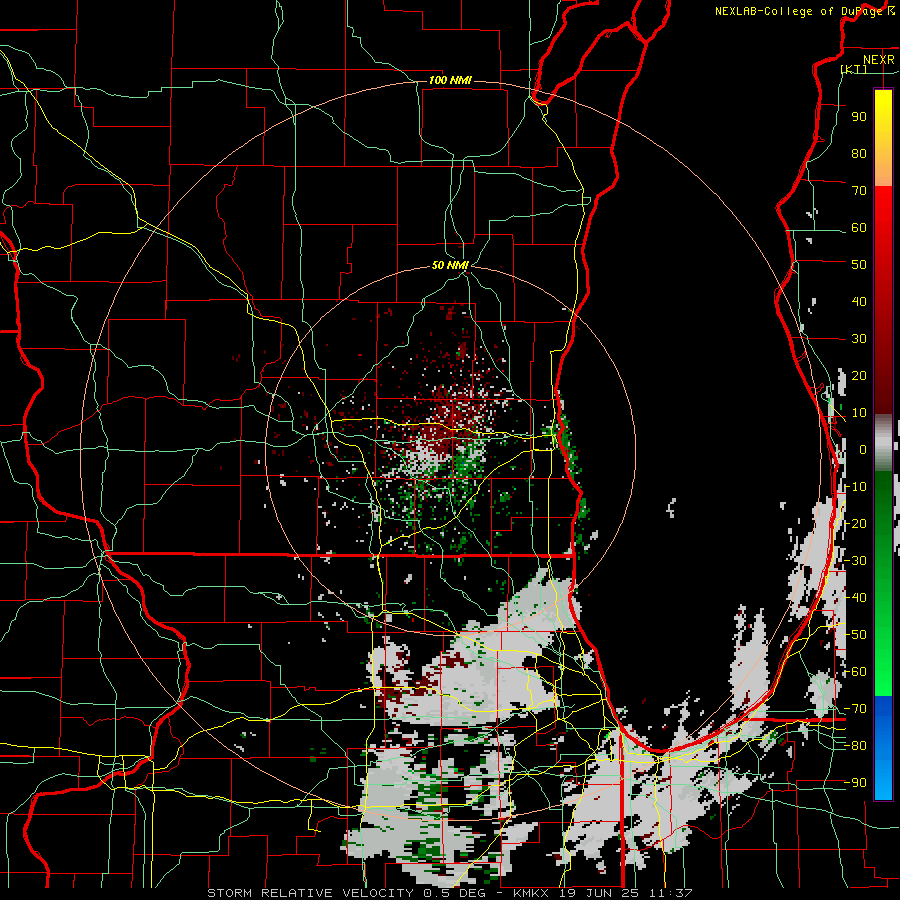Click the positive 90 value on velocity scale

(x=859, y=117)
